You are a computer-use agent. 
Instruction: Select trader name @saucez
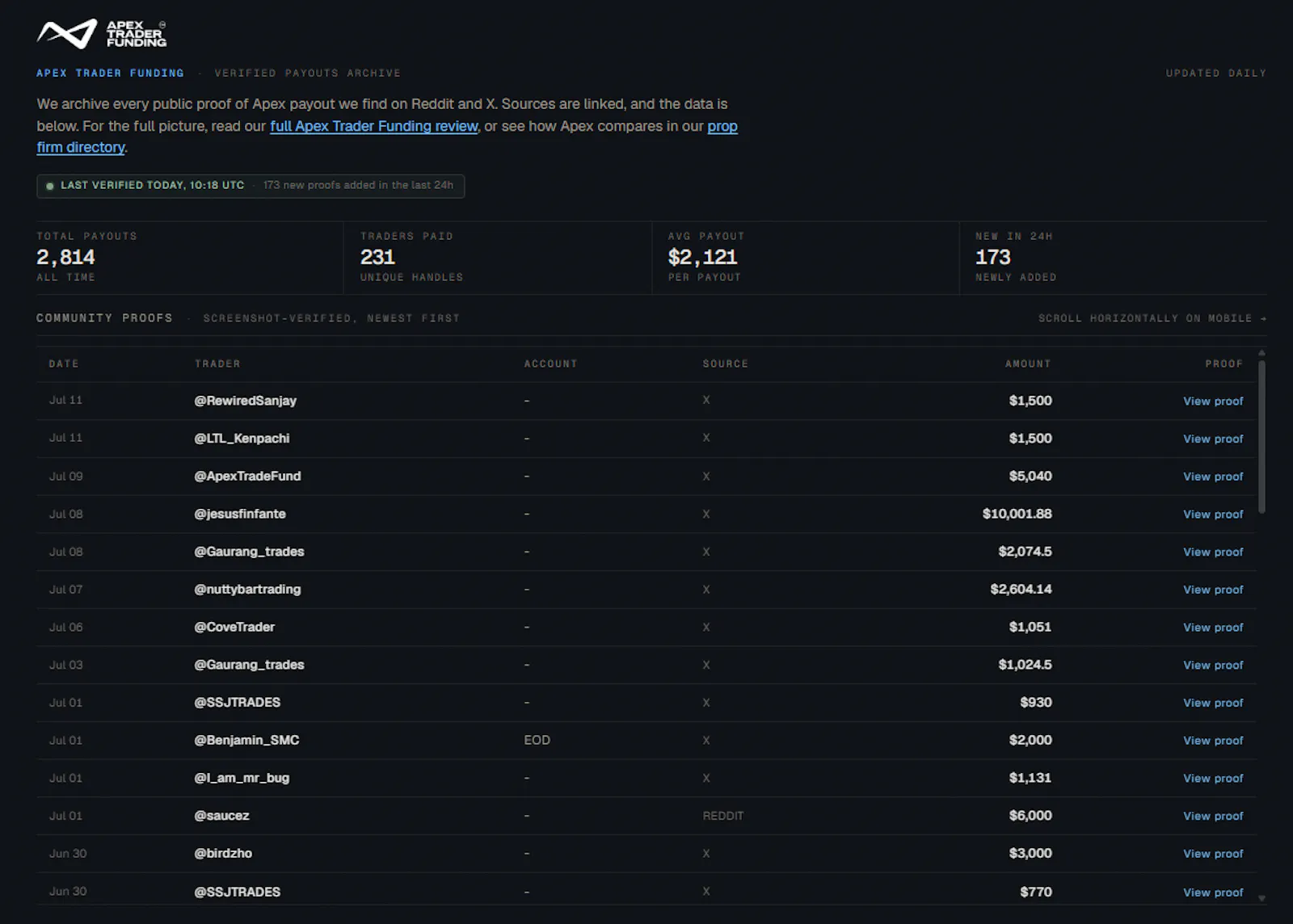(221, 816)
